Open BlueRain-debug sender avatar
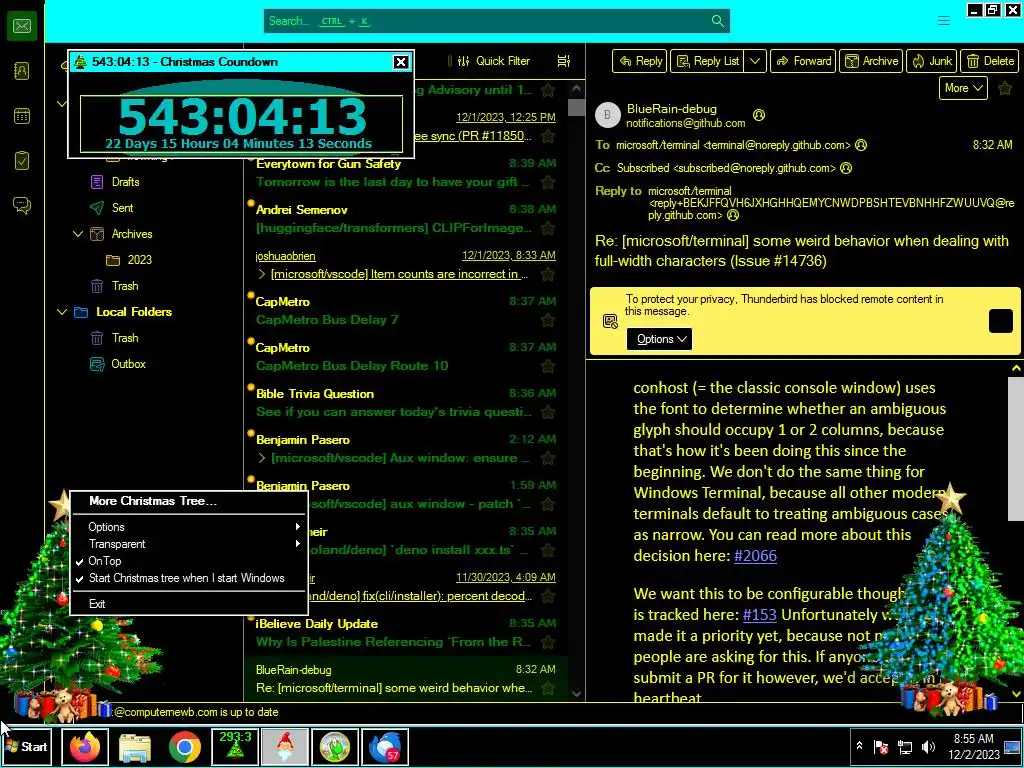Image resolution: width=1024 pixels, height=768 pixels. (x=607, y=115)
